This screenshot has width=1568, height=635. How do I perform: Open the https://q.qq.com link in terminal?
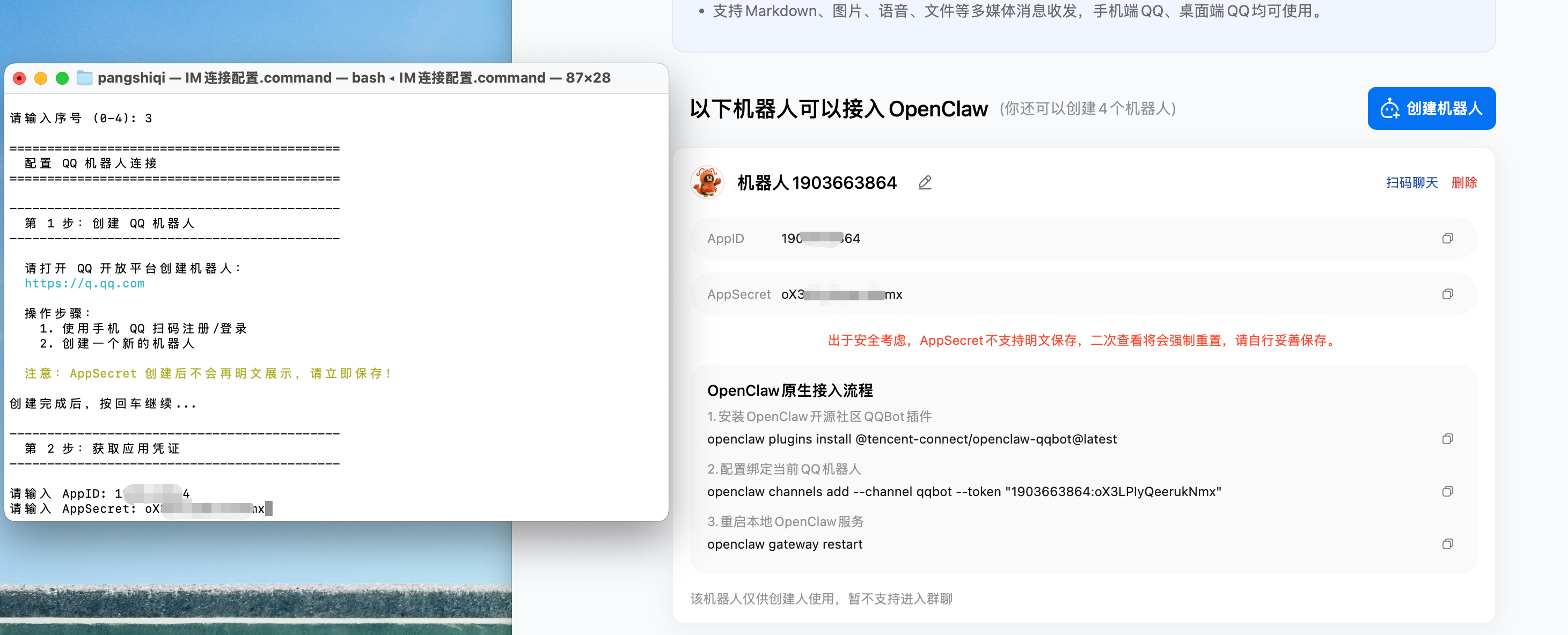tap(85, 283)
